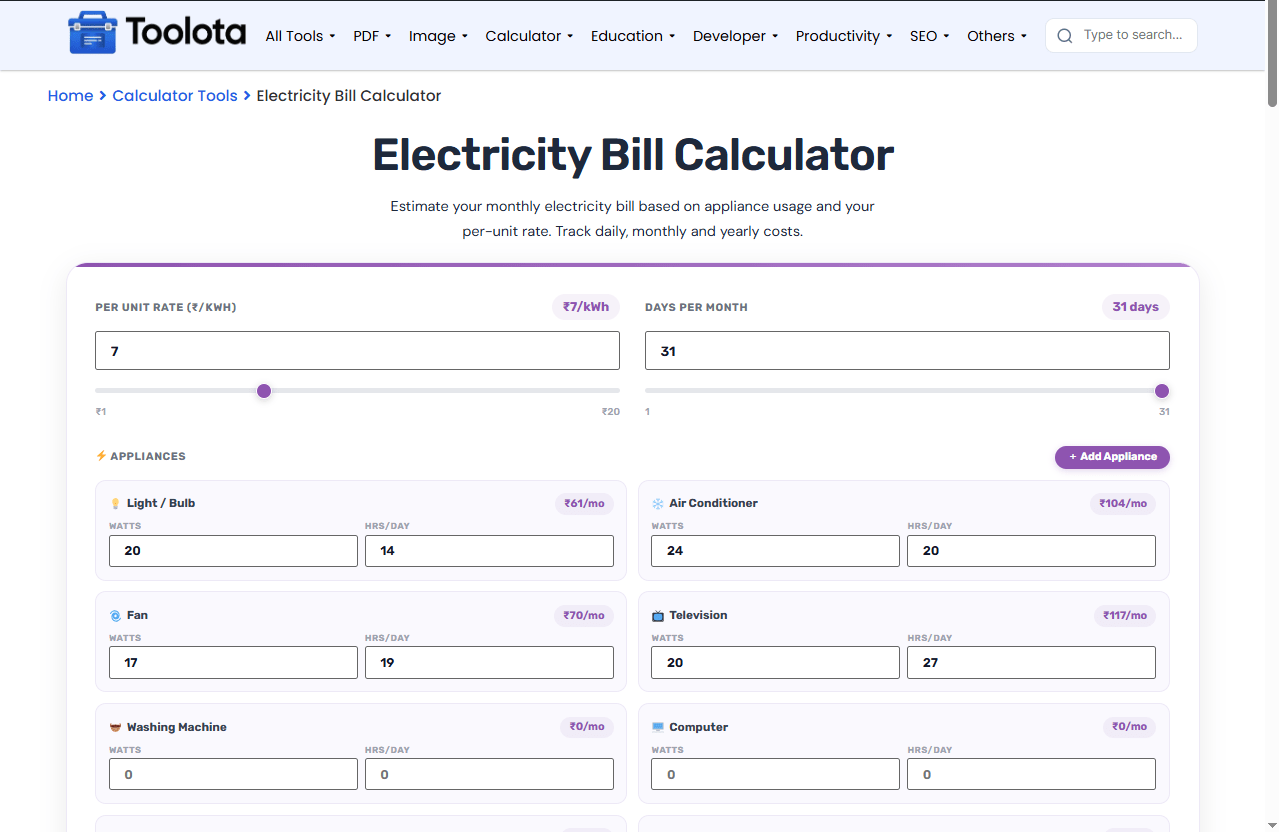Edit Fan watts field

[233, 663]
